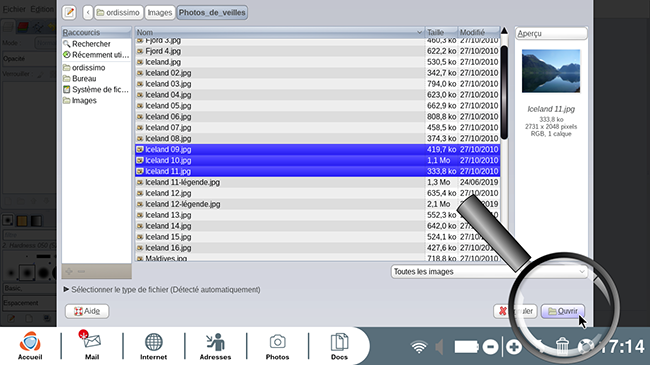Open Mail from the taskbar
Screen dimensions: 650x365
pyautogui.click(x=92, y=346)
